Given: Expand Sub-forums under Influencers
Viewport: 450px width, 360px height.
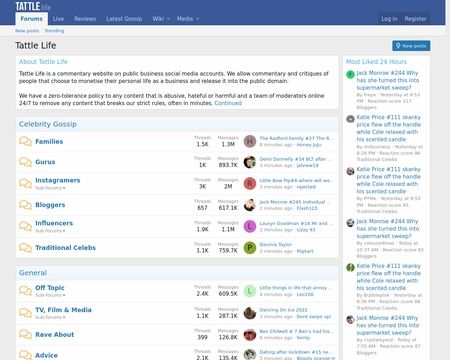Looking at the screenshot, I should pyautogui.click(x=50, y=231).
